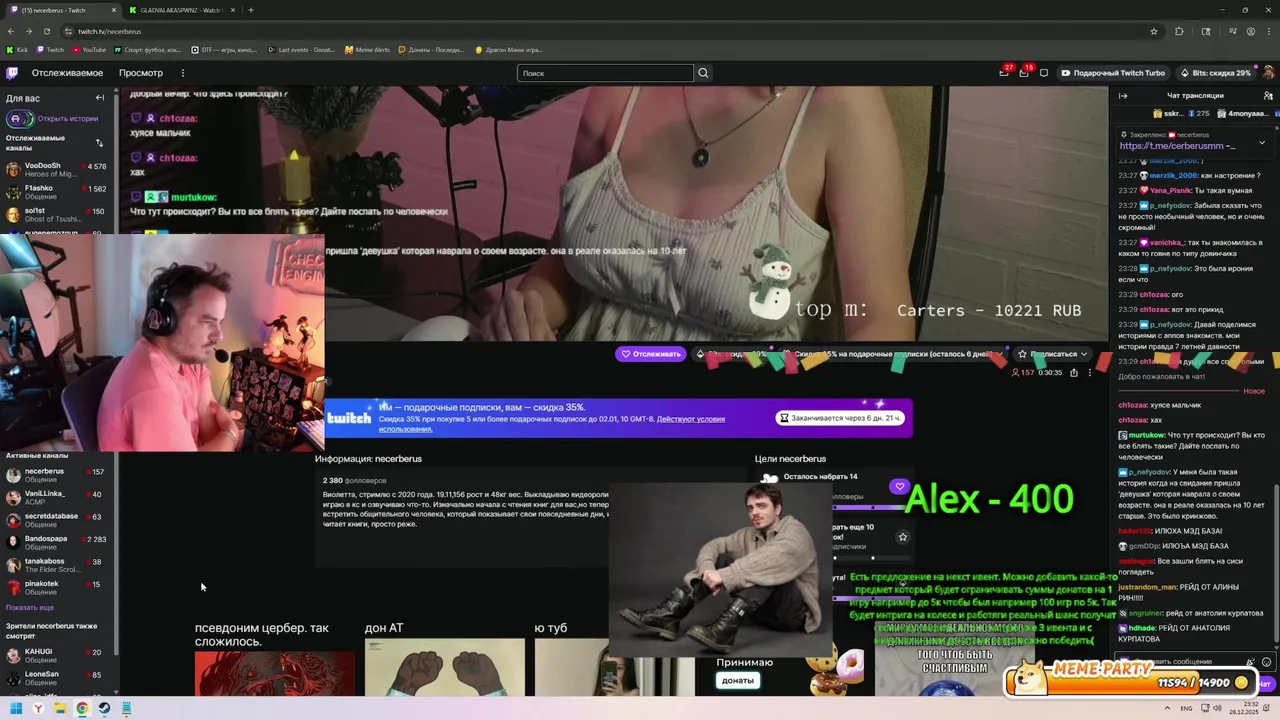Focus the 'Поиск' search field
This screenshot has height=720, width=1280.
(x=605, y=73)
